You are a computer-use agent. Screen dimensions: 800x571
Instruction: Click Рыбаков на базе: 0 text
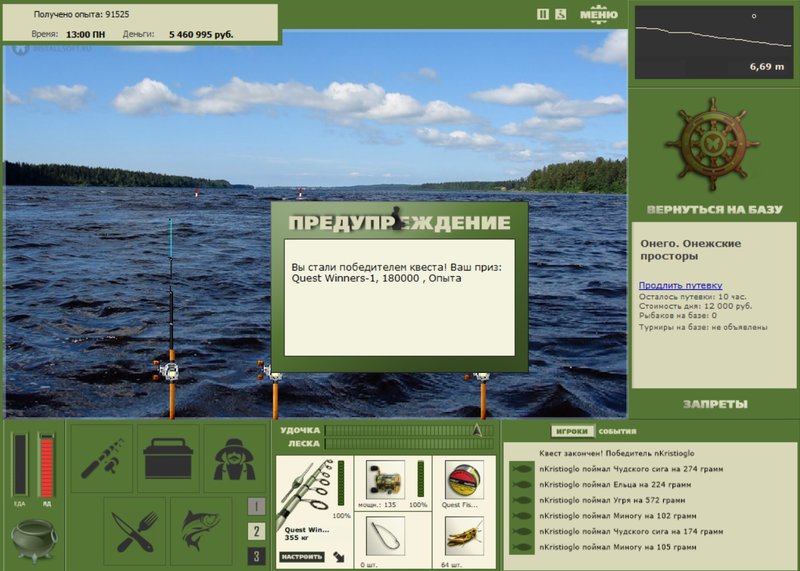pyautogui.click(x=678, y=316)
